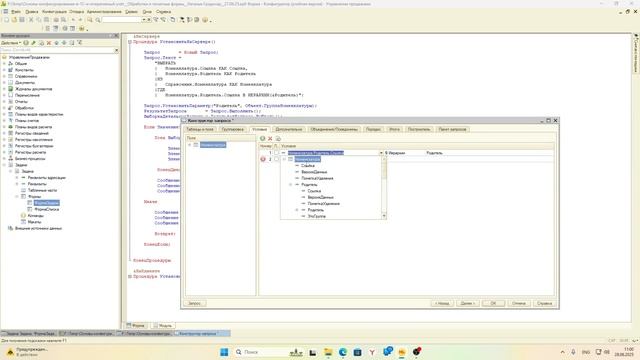Screen dimensions: 640x360
Task: Click the Справочники catalog icon in tree
Action: coord(11,76)
